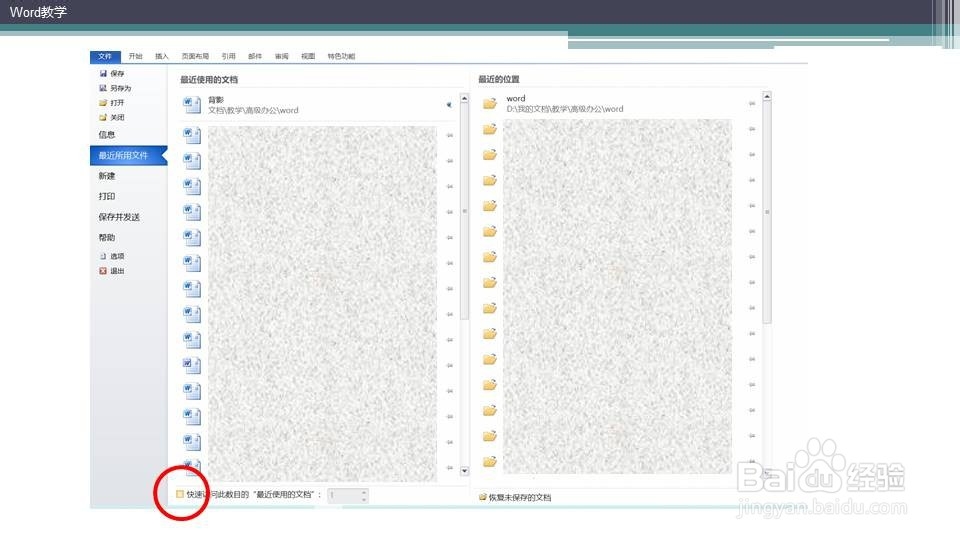Click the Word教学 slide title
This screenshot has height=540, width=960.
[x=38, y=12]
